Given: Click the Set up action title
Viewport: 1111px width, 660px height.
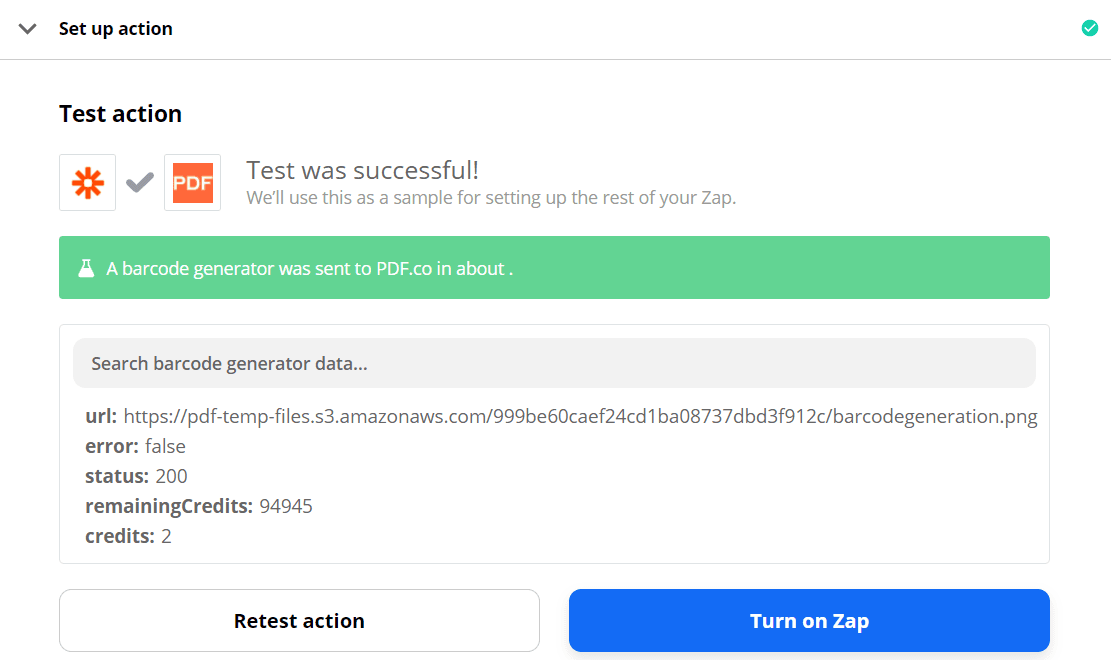Looking at the screenshot, I should pos(115,28).
